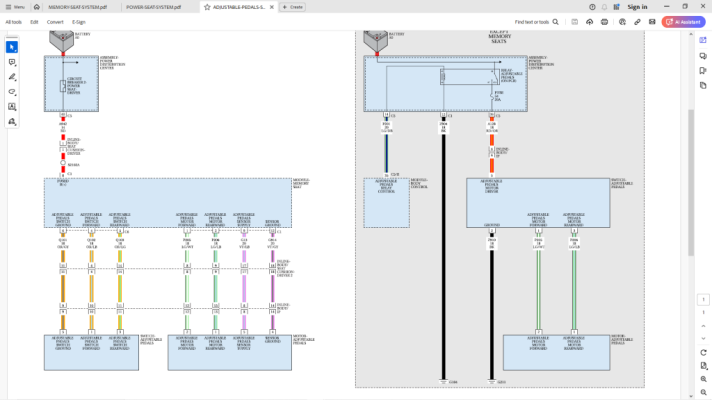Select the Draw freehand tool

[x=12, y=92]
